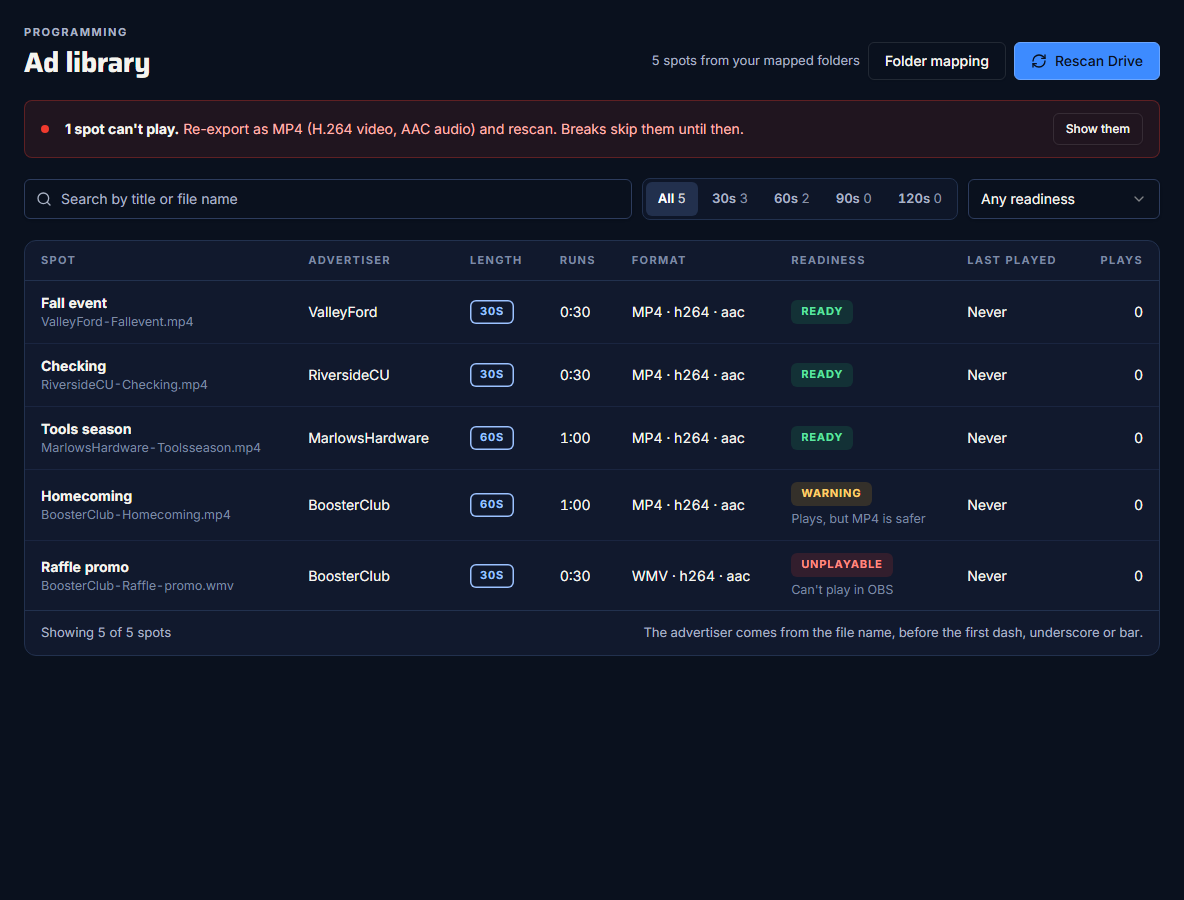The height and width of the screenshot is (900, 1184).
Task: Click the 1:00 runtime in Tools season row
Action: click(x=575, y=438)
